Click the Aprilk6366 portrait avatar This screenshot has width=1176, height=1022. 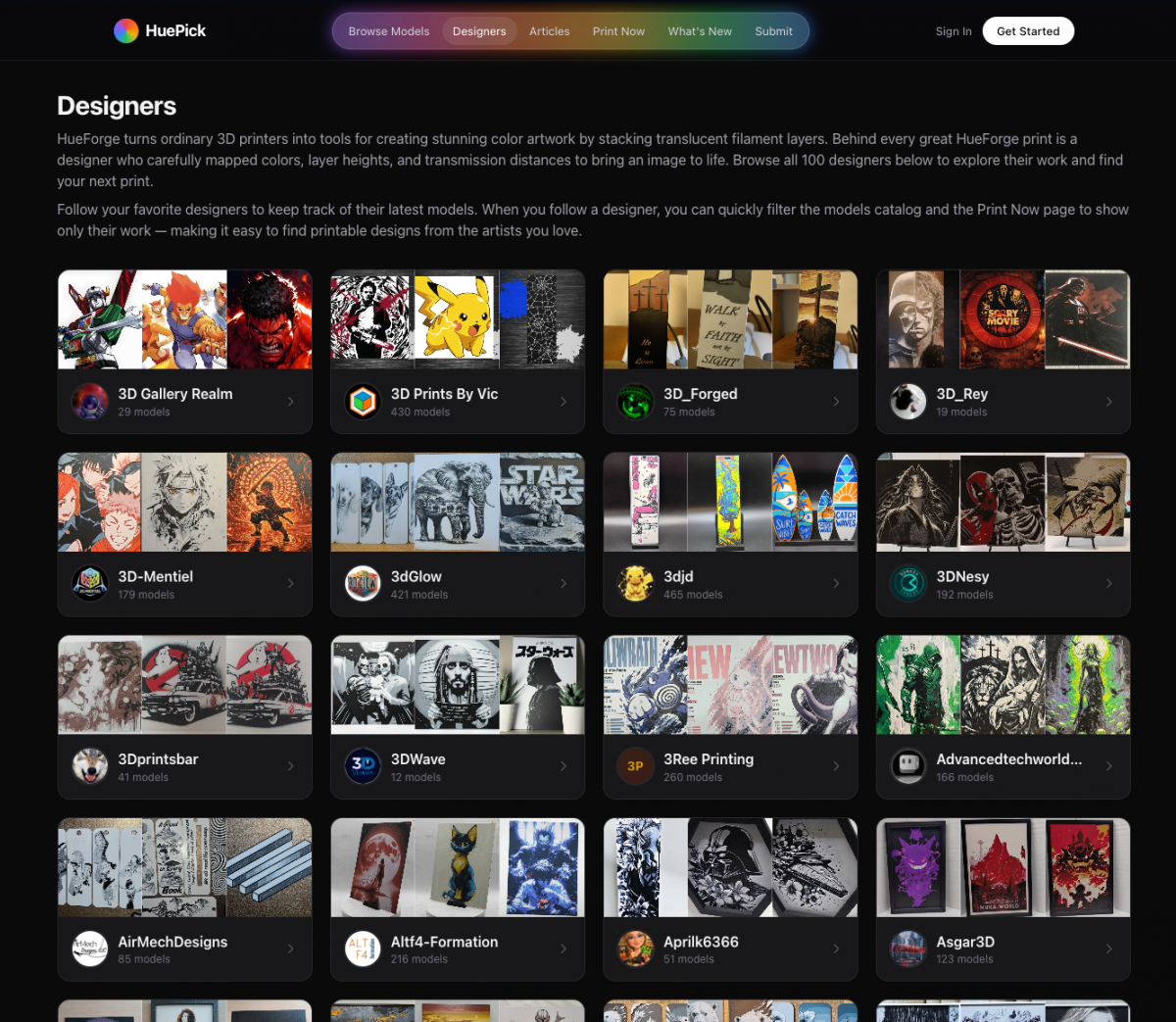635,949
